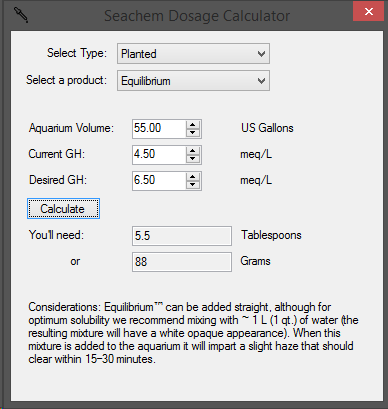Select the Current GH field showing 4.50
The image size is (388, 409).
(x=159, y=155)
